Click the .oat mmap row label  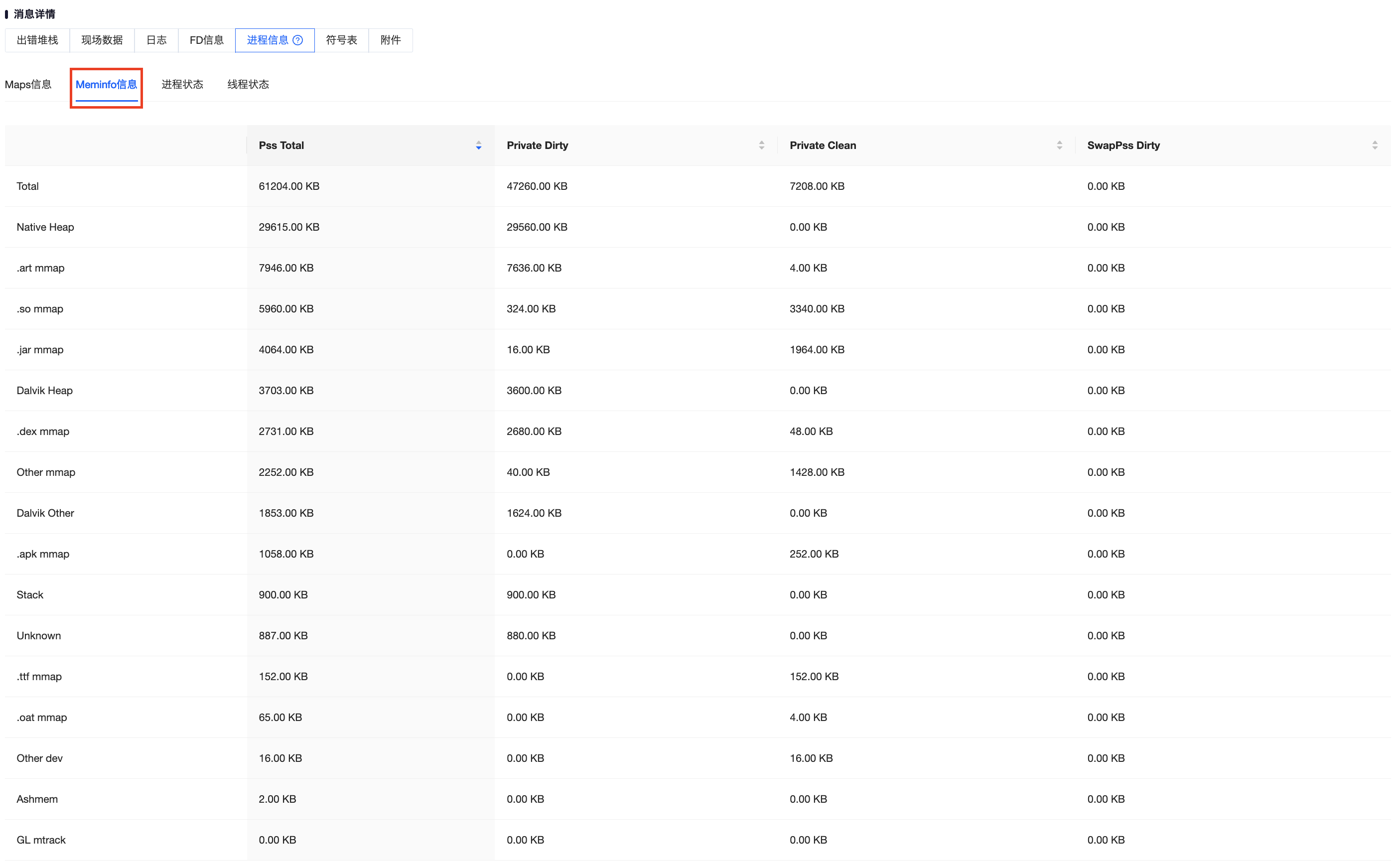pyautogui.click(x=42, y=718)
